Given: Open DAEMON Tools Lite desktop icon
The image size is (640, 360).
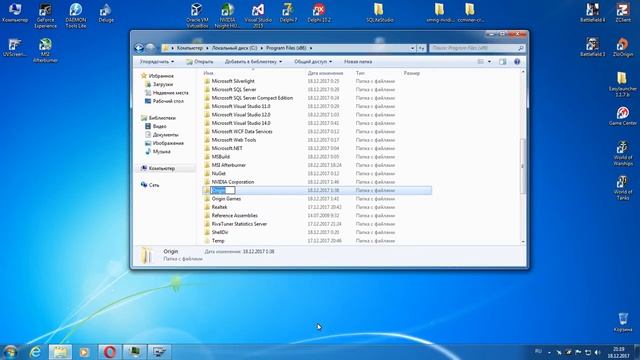Looking at the screenshot, I should coord(76,15).
